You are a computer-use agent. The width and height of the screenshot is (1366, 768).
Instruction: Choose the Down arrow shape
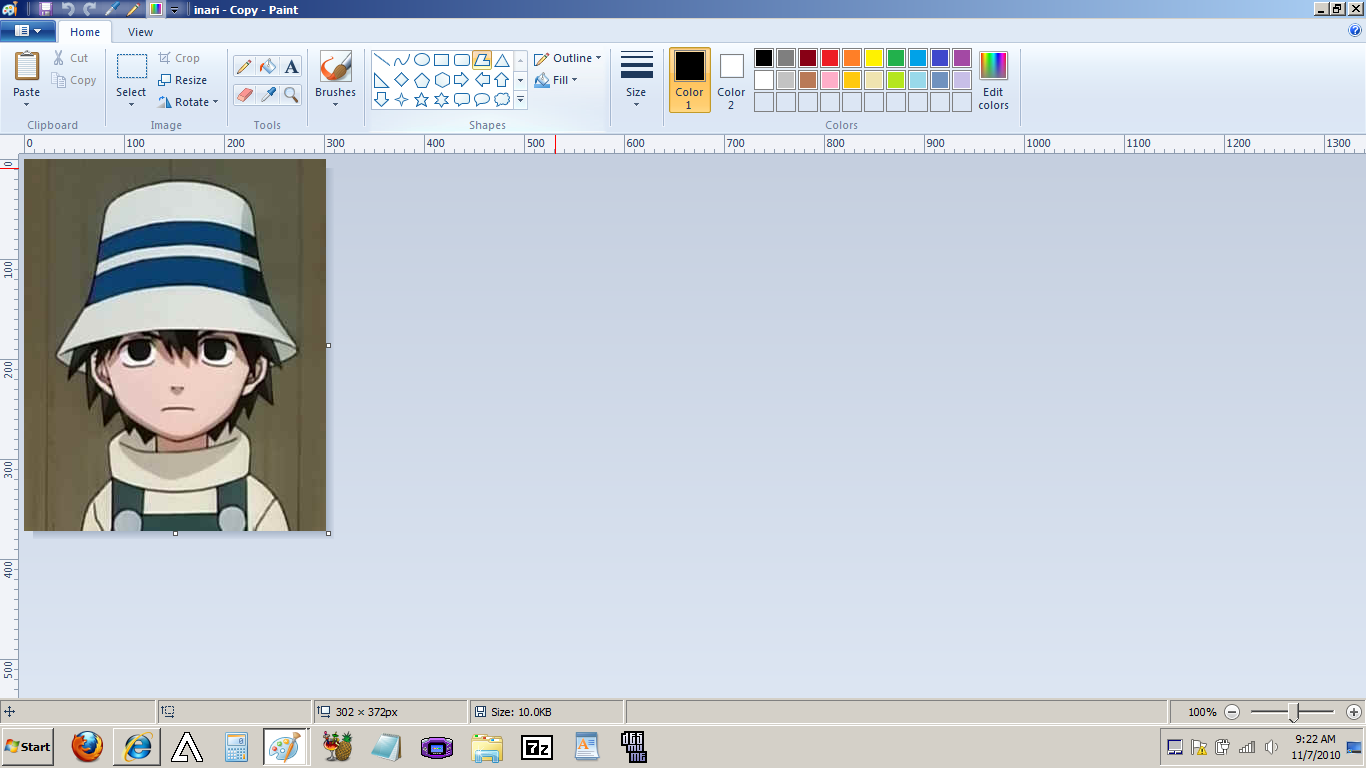[x=381, y=100]
